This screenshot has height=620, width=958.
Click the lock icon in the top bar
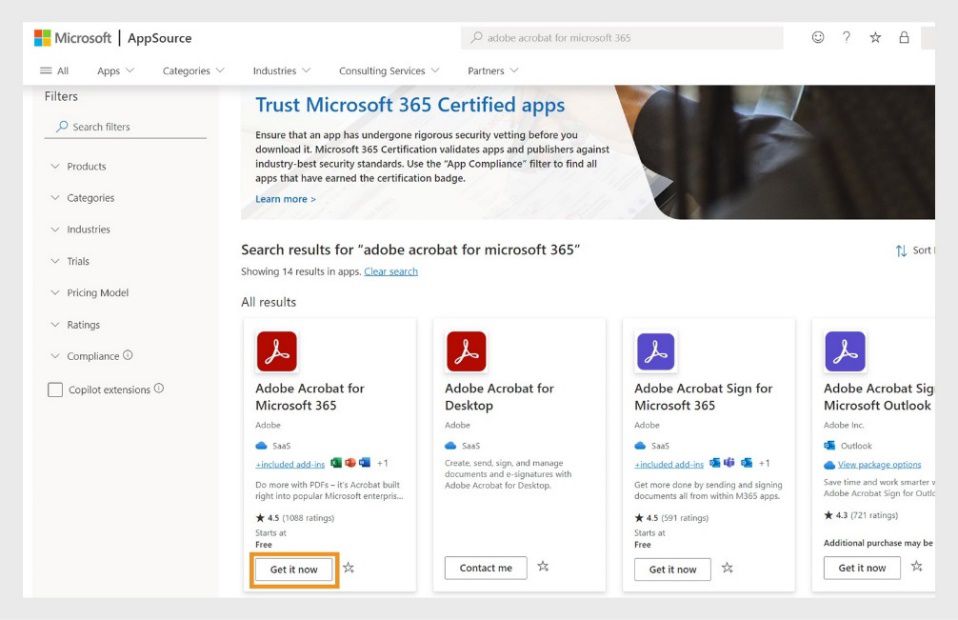[x=904, y=37]
